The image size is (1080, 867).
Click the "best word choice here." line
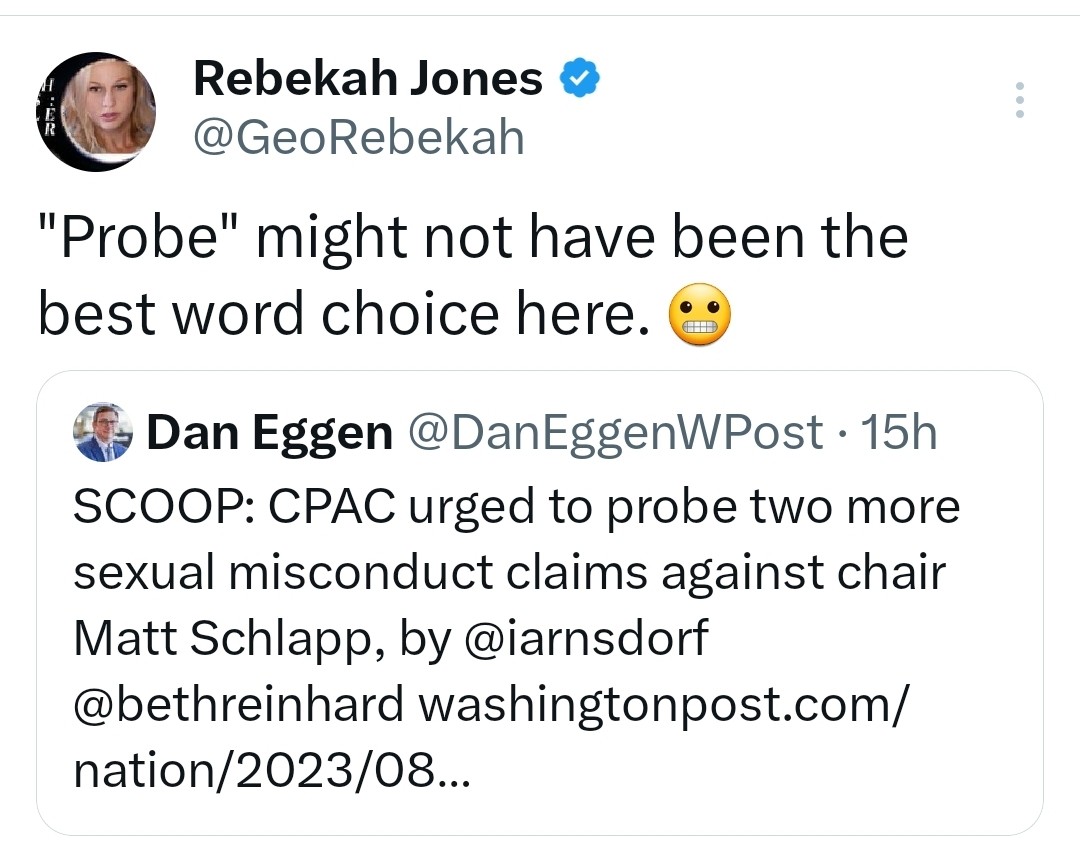coord(344,313)
